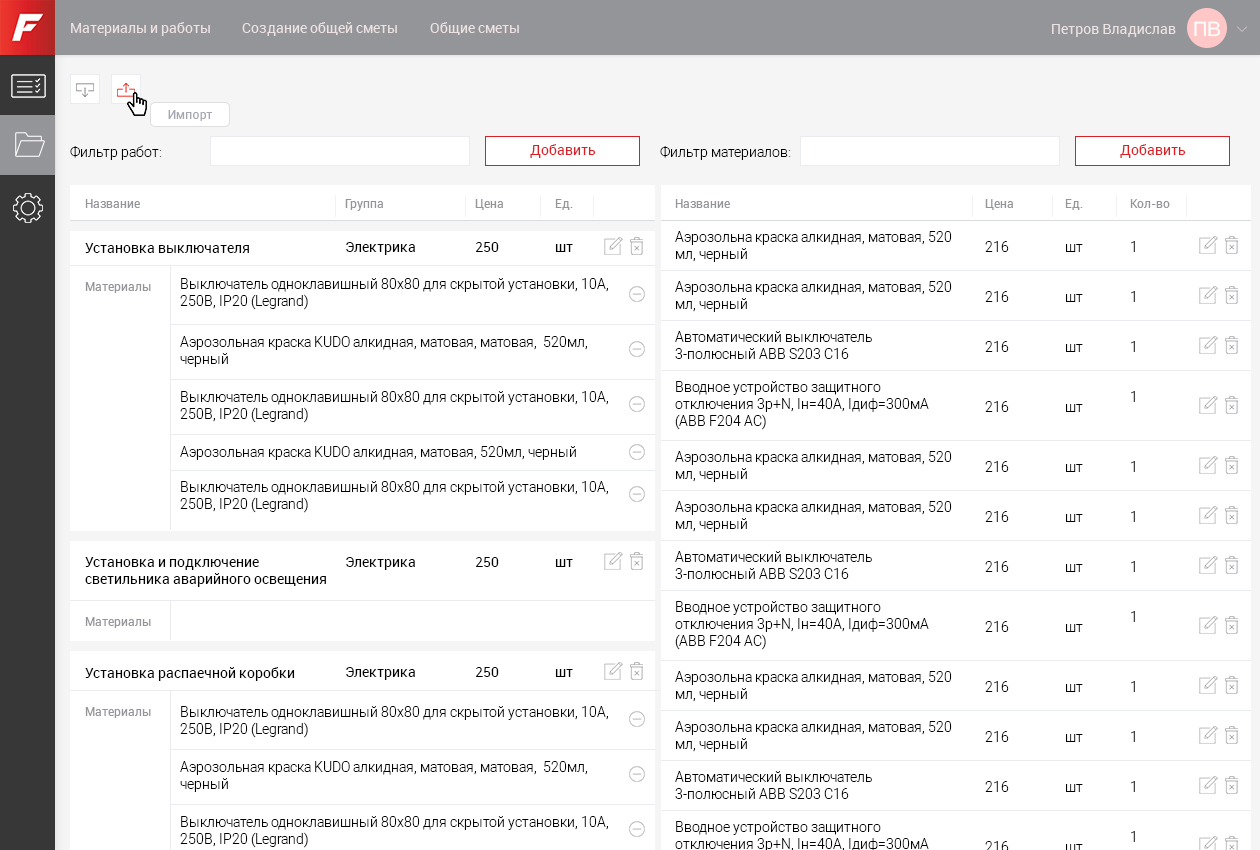The width and height of the screenshot is (1260, 850).
Task: Focus the 'Фильтр работ' input field
Action: (339, 151)
